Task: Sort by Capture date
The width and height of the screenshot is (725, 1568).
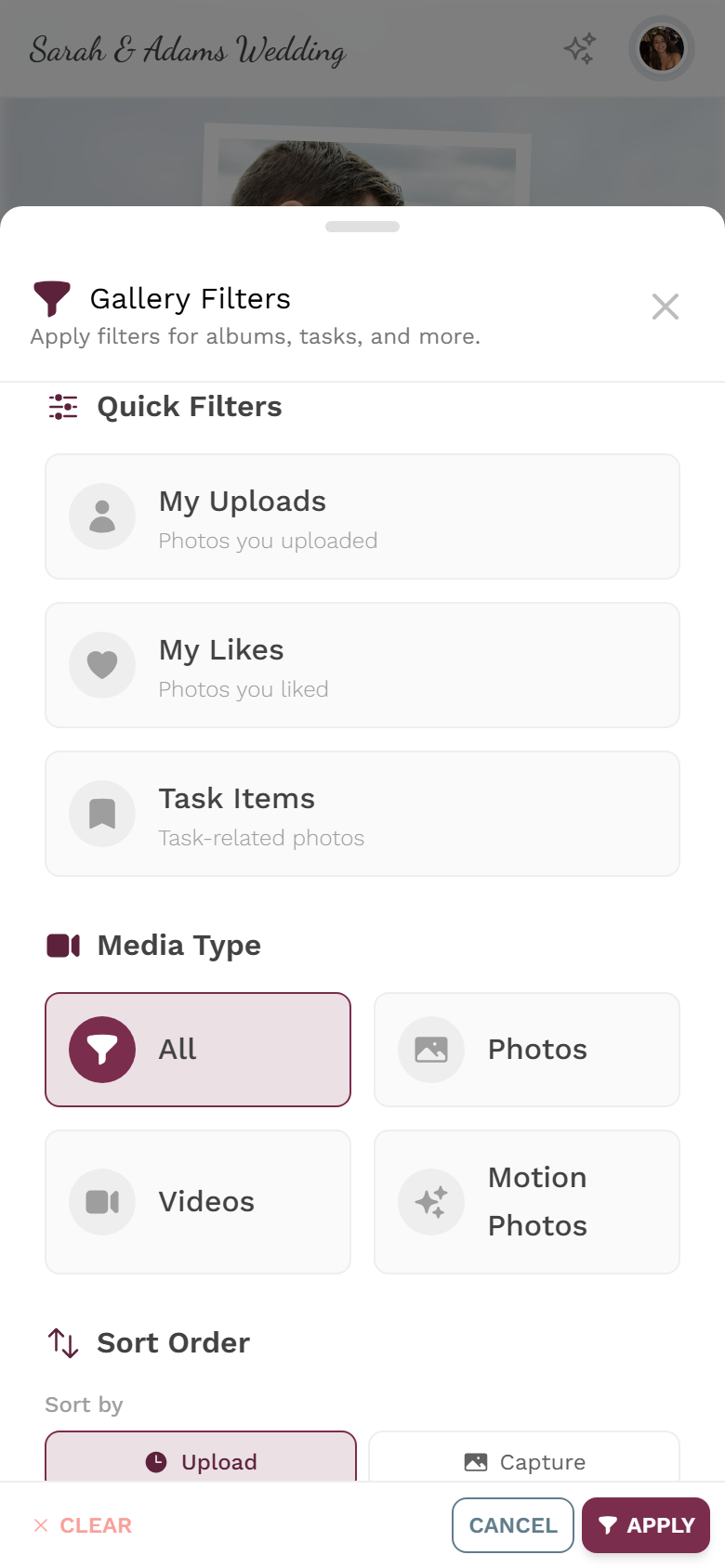Action: click(x=524, y=1457)
